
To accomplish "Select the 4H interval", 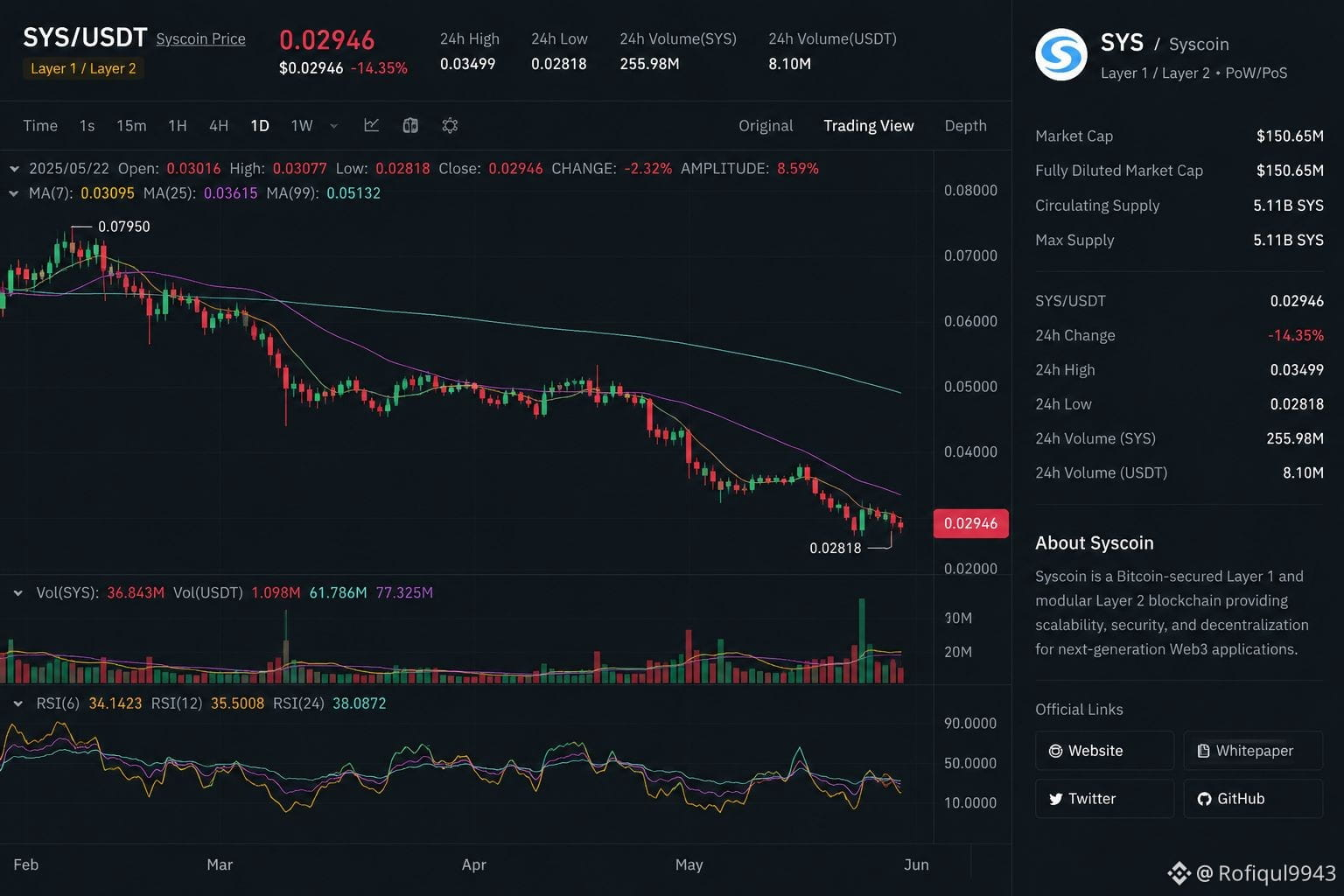I will (219, 125).
